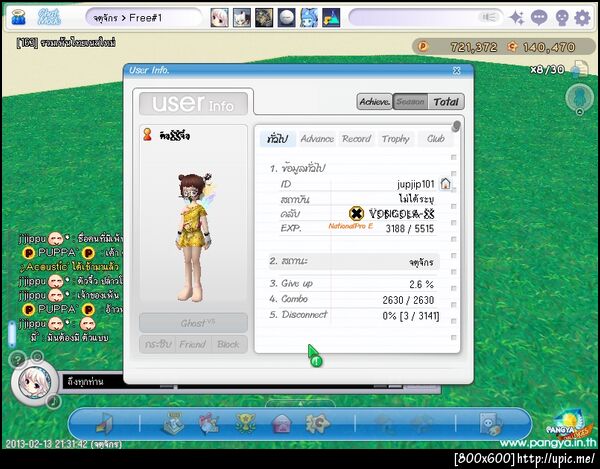Click the Block button
Viewport: 600px width, 469px height.
(x=228, y=344)
